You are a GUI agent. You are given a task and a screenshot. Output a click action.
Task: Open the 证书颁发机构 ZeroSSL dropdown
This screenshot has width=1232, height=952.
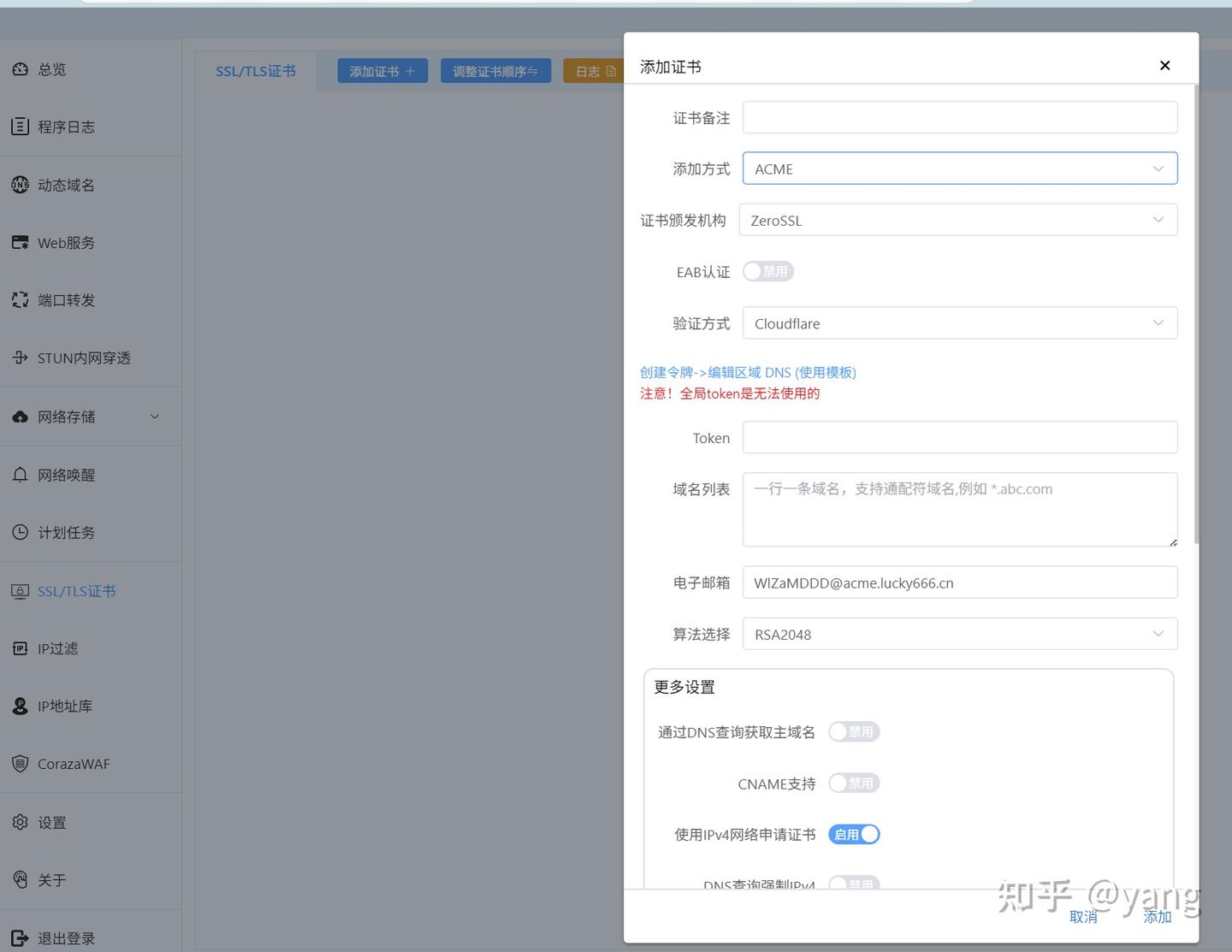pyautogui.click(x=958, y=220)
